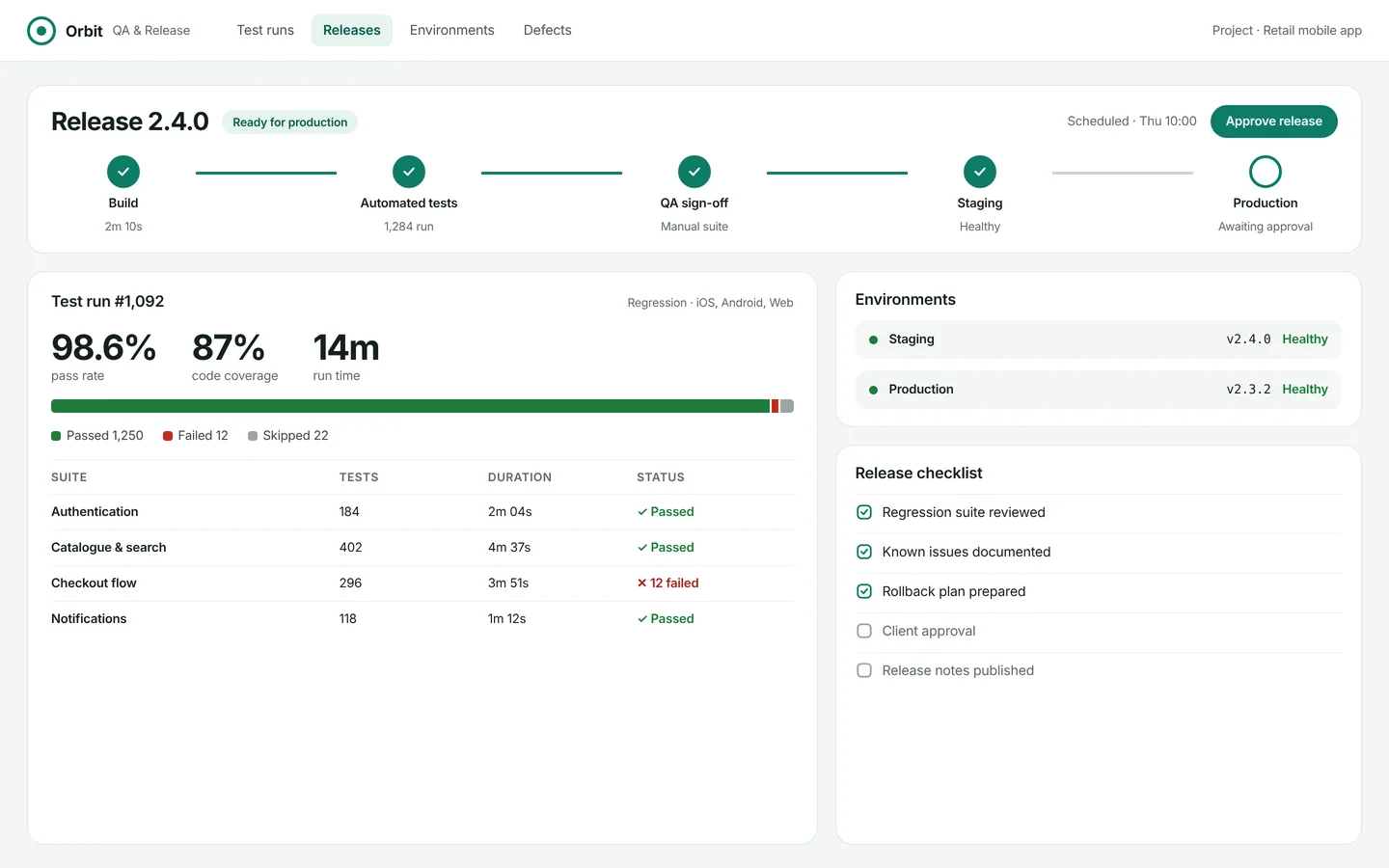The image size is (1389, 868).
Task: Click the QA sign-off step checkmark icon
Action: (x=694, y=172)
